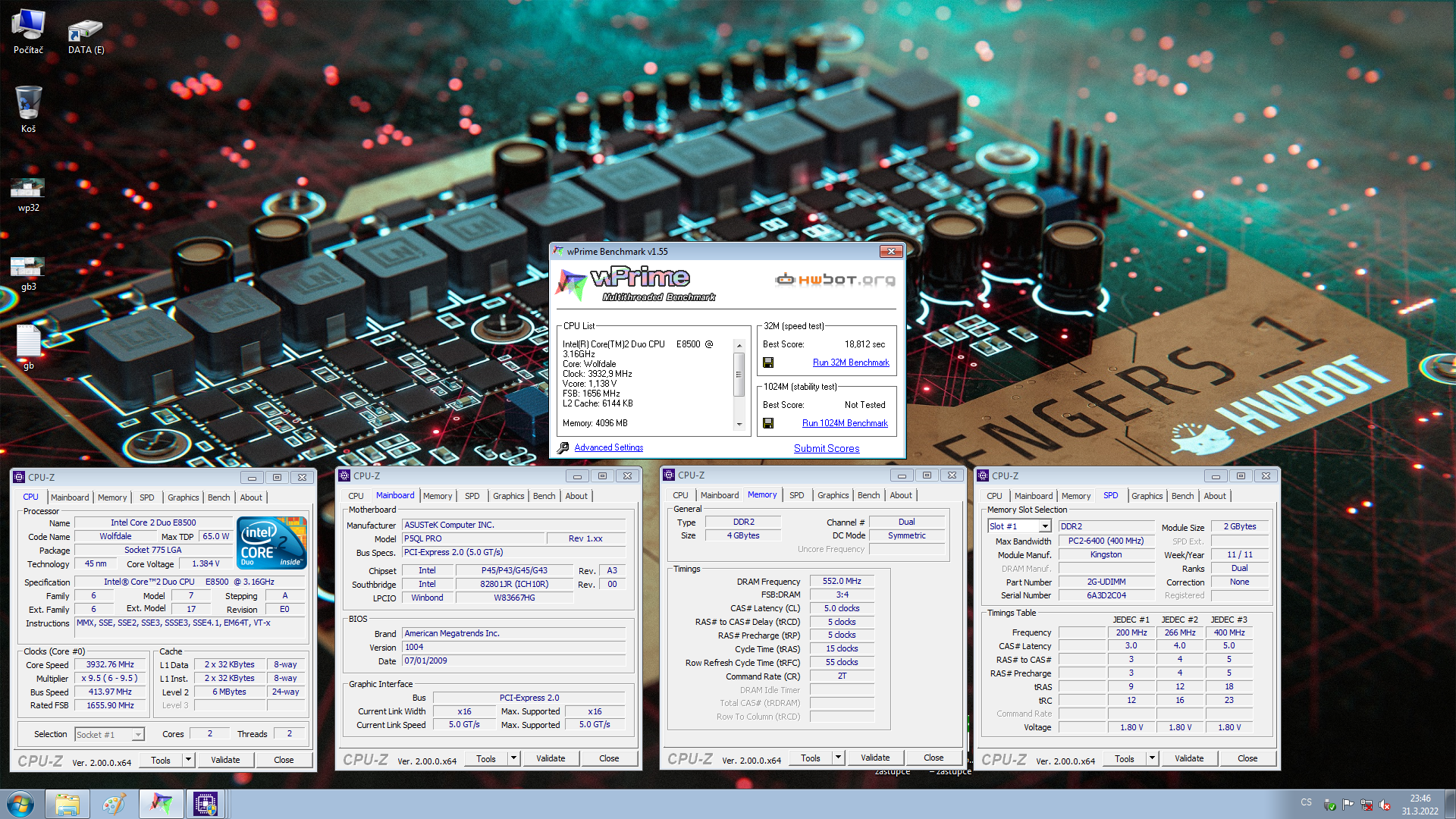Click the wPrime title bar icon
This screenshot has width=1456, height=819.
pos(558,251)
